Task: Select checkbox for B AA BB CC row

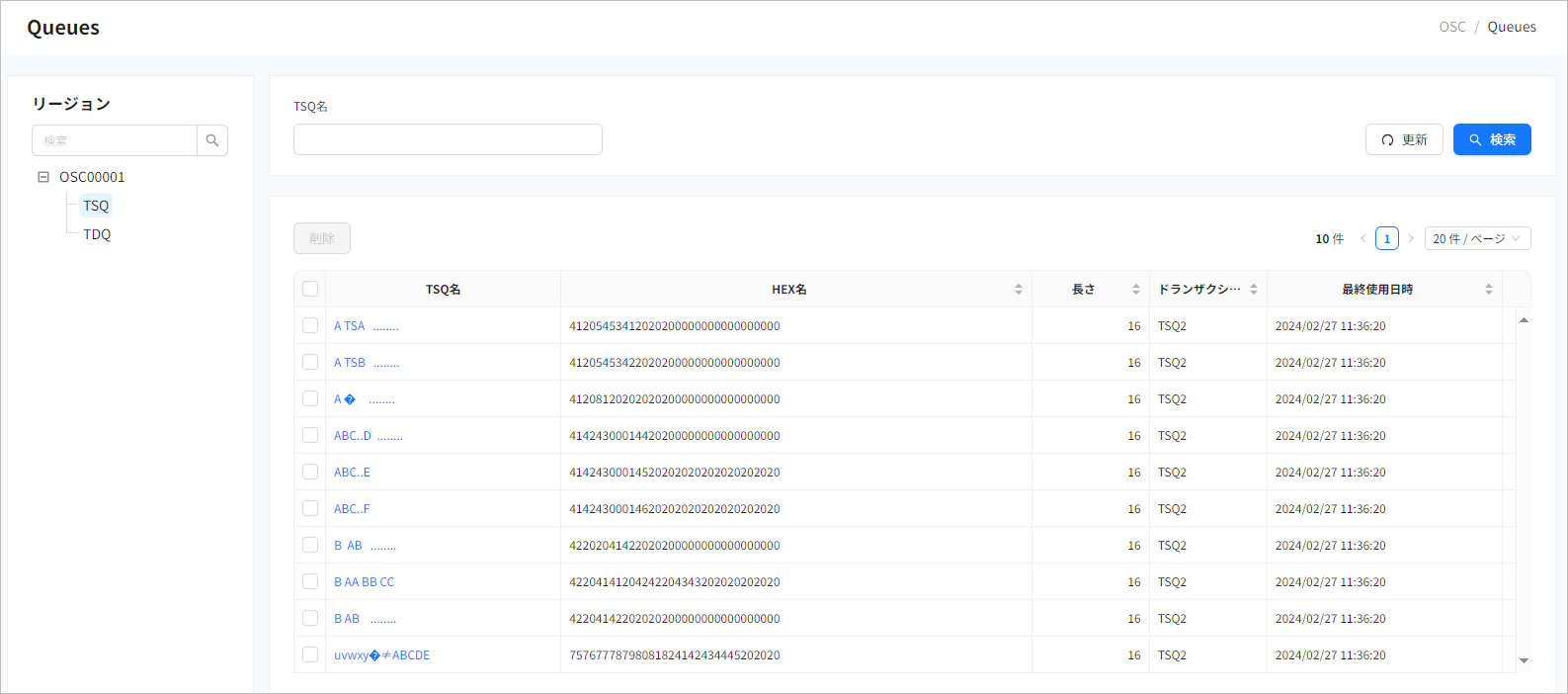Action: coord(310,581)
